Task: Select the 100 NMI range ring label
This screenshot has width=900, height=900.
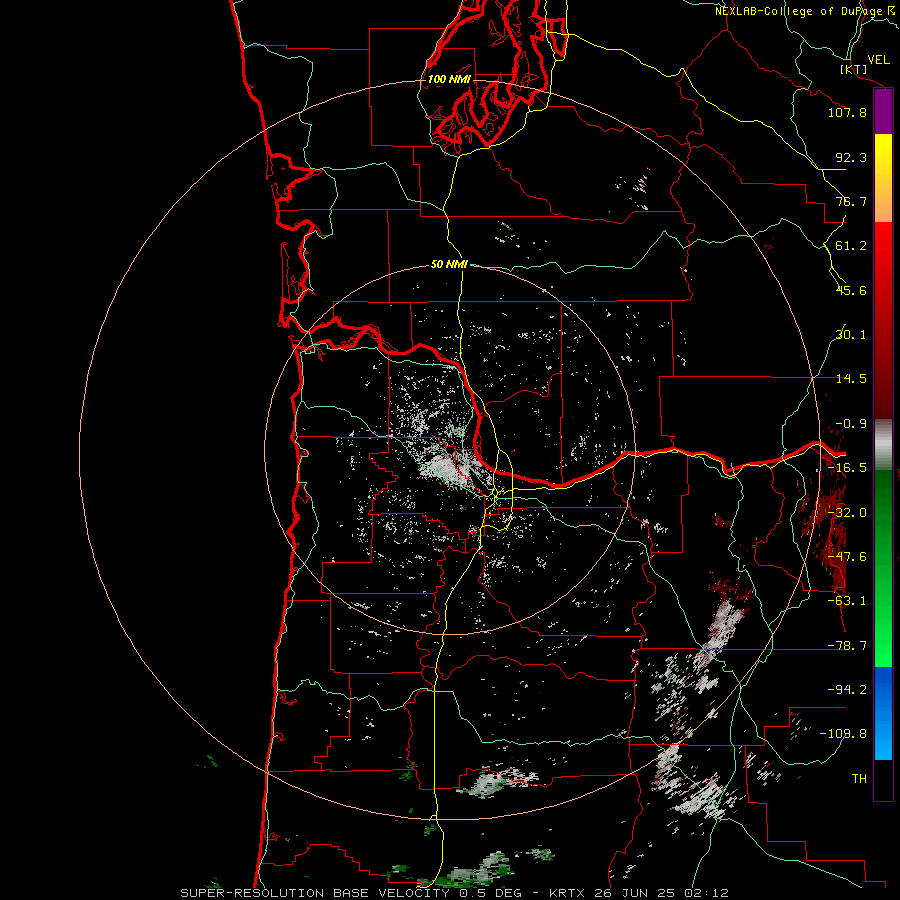Action: tap(449, 79)
